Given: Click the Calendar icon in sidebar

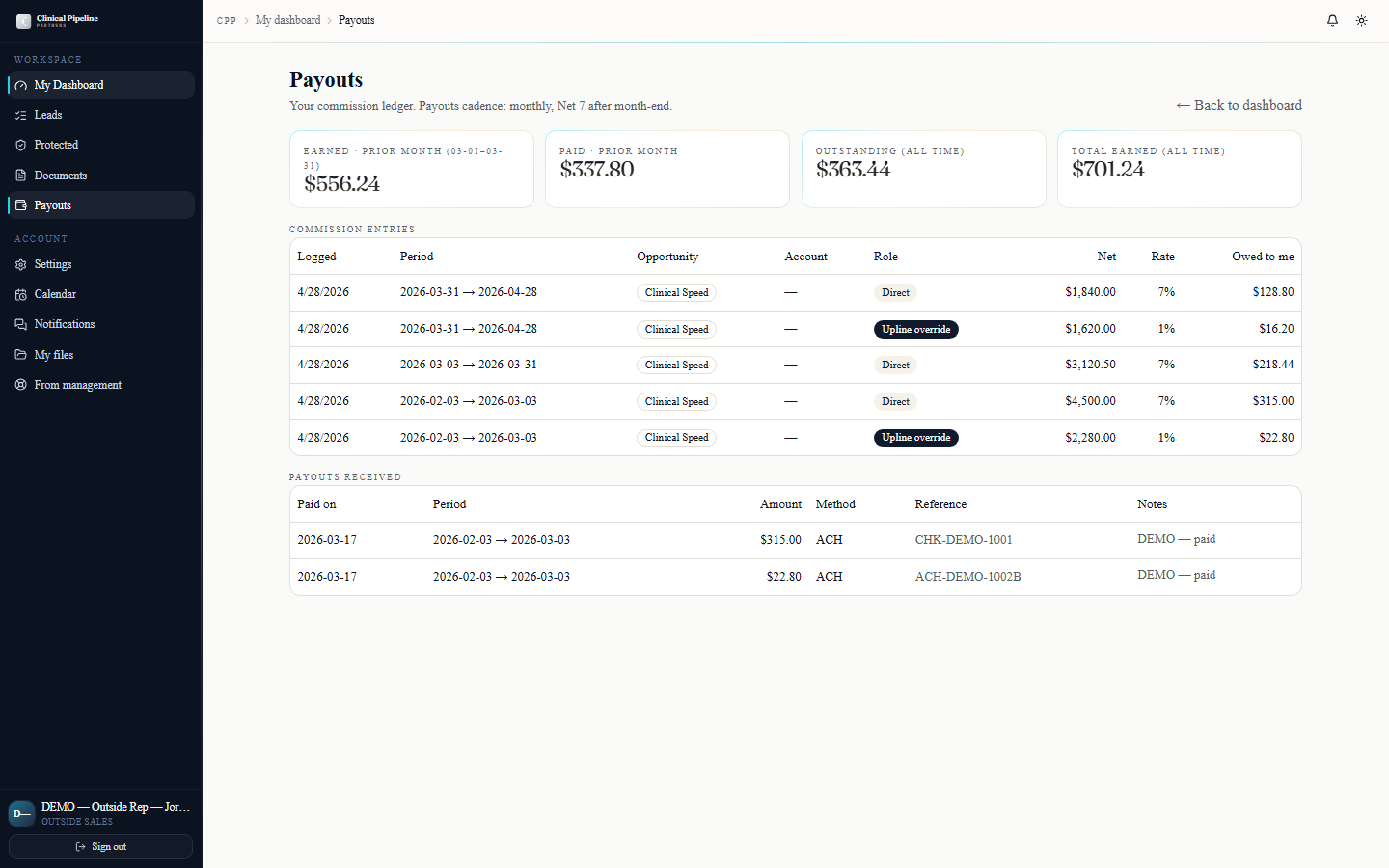Looking at the screenshot, I should [x=21, y=294].
